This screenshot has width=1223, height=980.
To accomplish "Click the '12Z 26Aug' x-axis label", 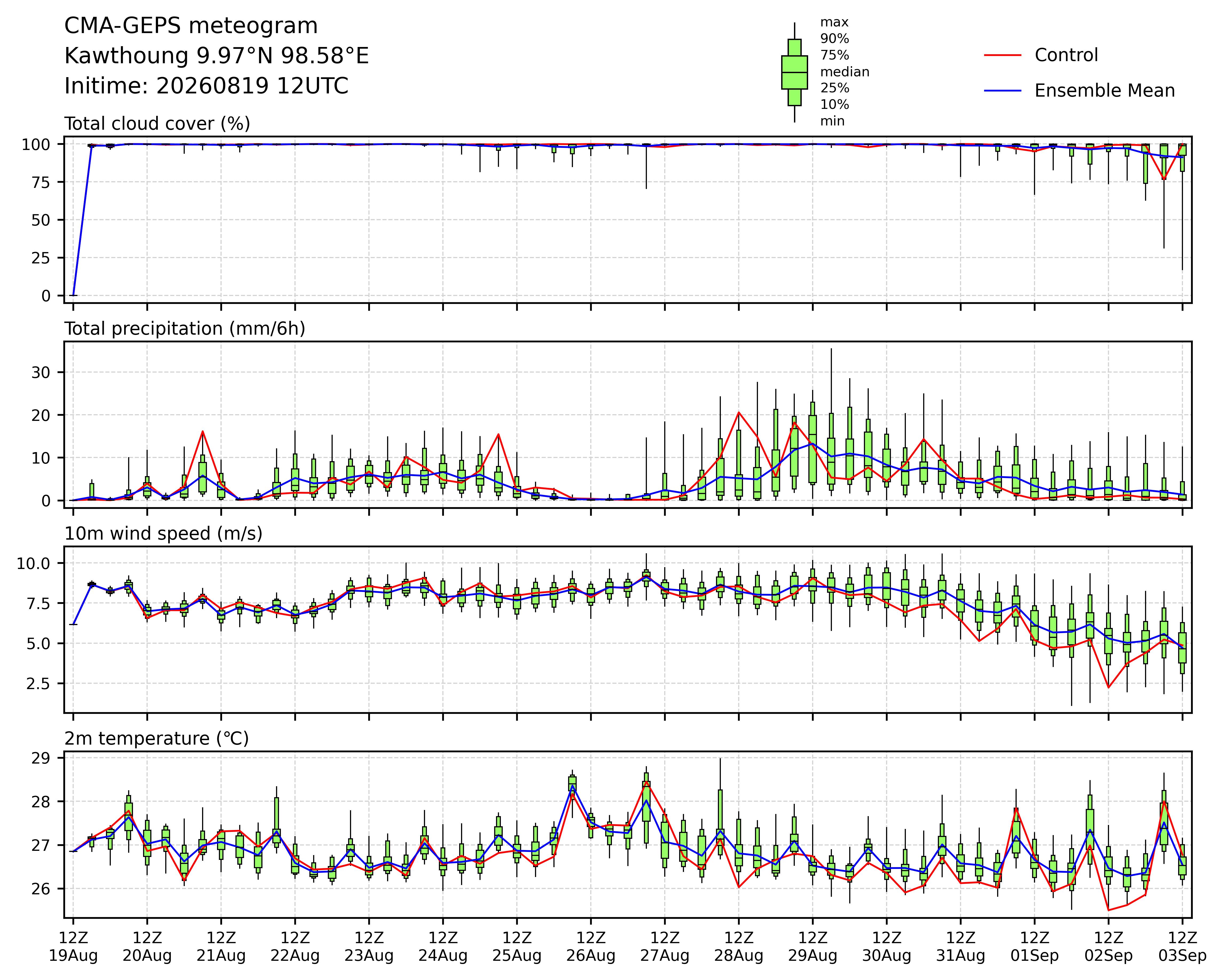I will [591, 947].
